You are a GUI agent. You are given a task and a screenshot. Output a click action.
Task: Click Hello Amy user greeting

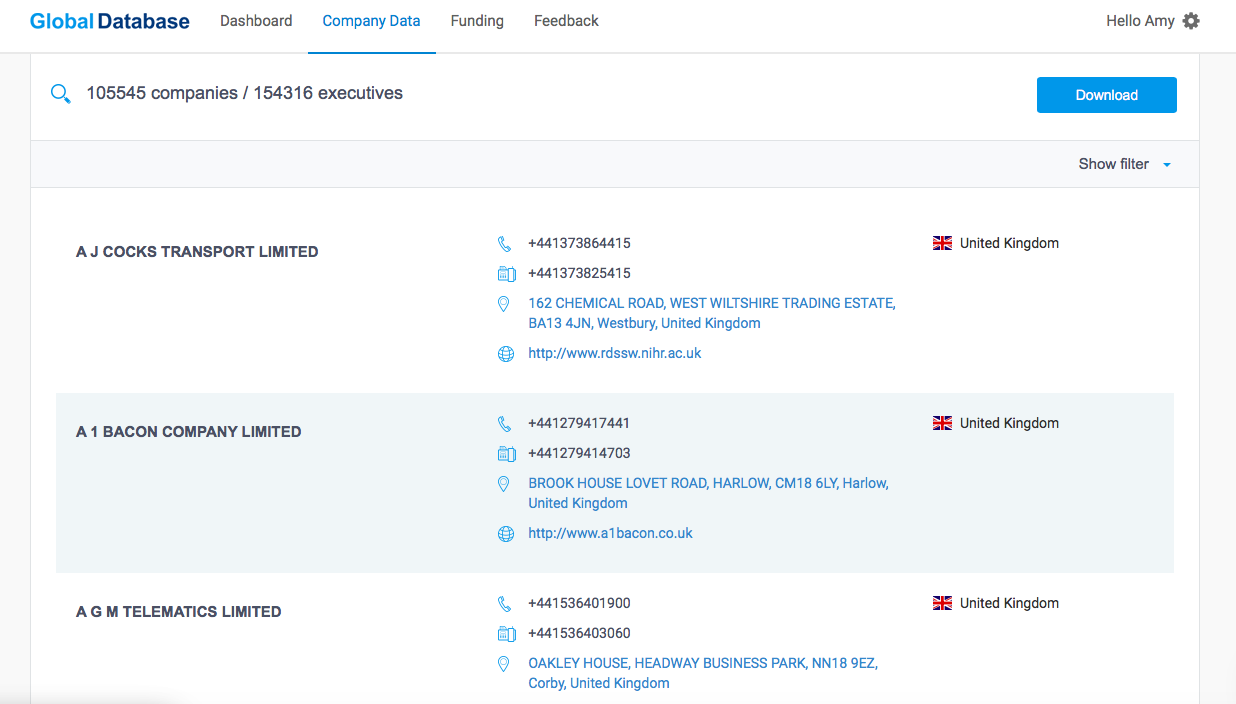(1140, 21)
